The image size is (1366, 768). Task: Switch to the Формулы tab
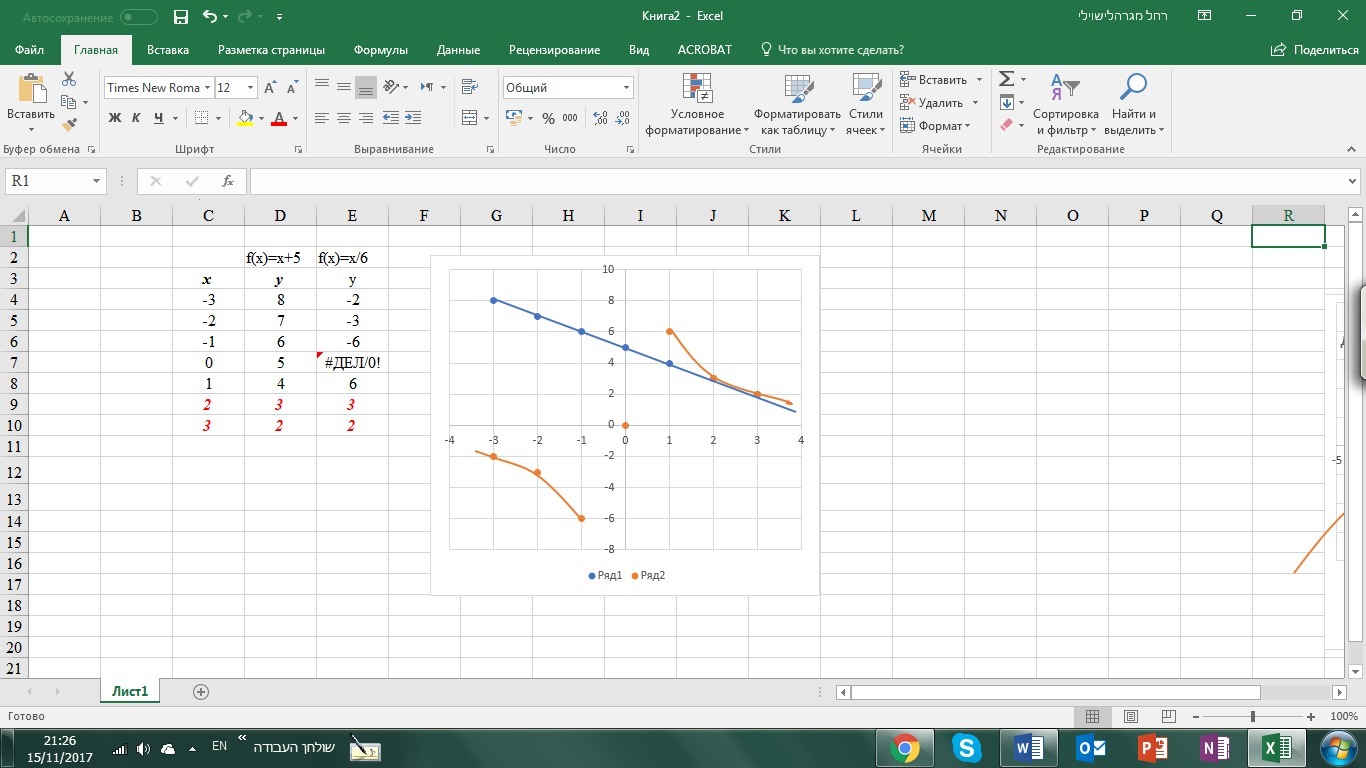[x=381, y=50]
